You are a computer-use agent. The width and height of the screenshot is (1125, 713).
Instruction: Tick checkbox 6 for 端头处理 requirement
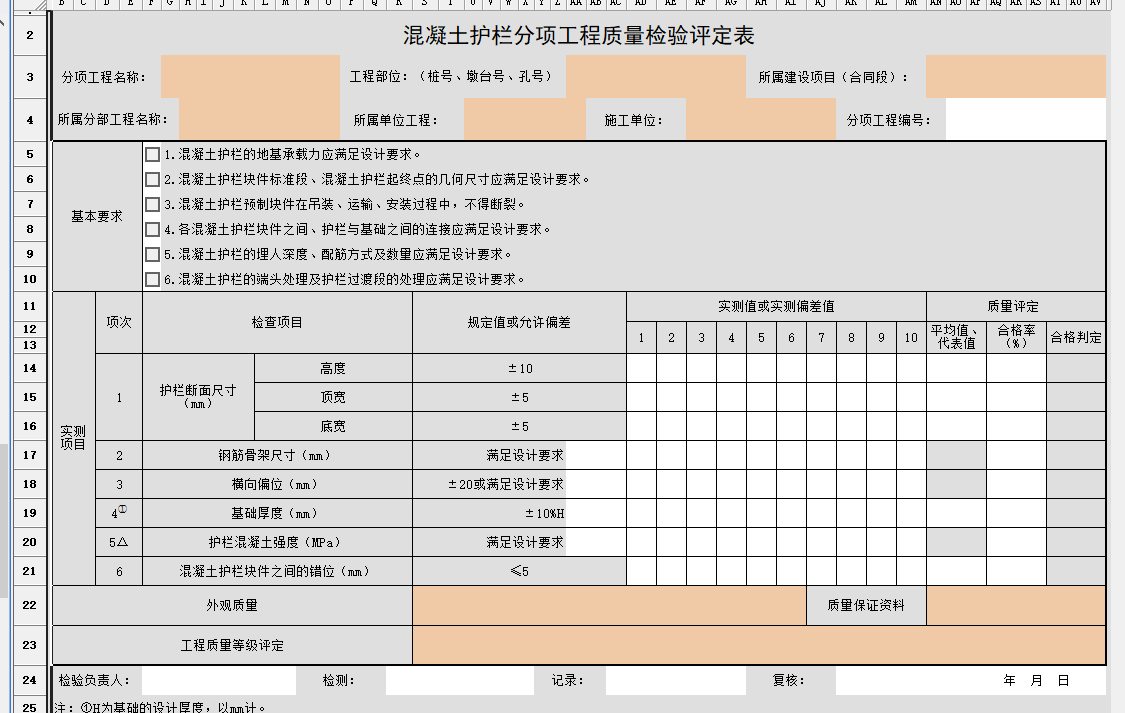pyautogui.click(x=152, y=279)
